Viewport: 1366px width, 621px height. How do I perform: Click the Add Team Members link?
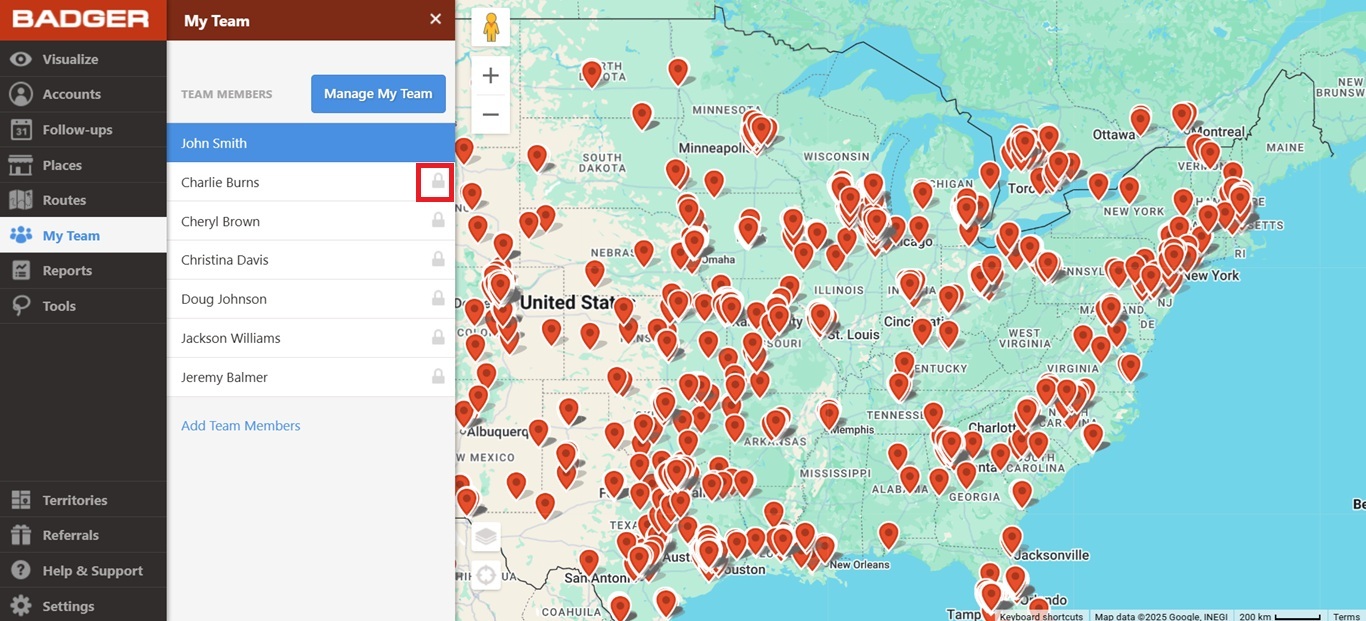[241, 426]
